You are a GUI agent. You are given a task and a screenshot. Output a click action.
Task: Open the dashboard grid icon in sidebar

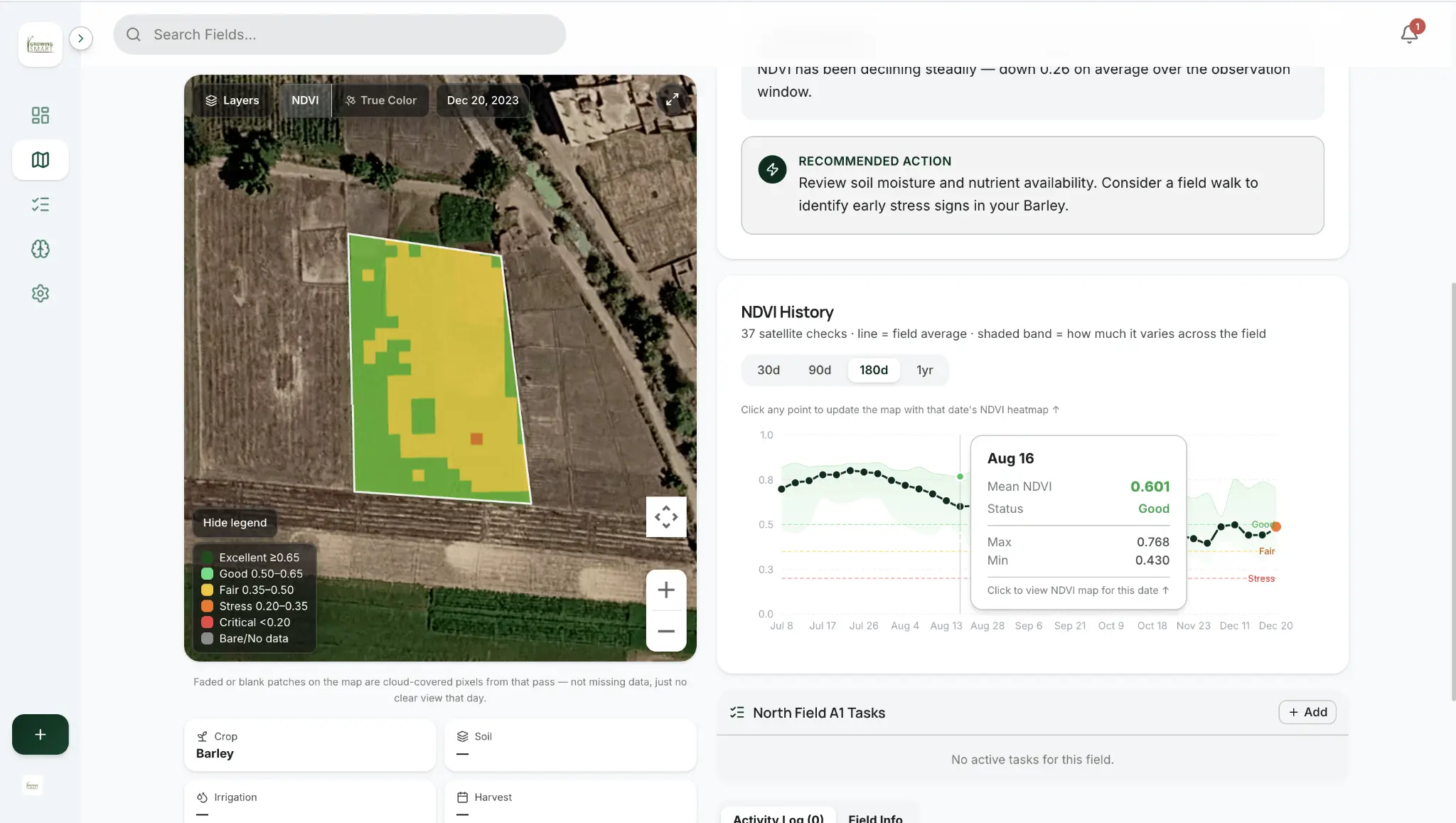(41, 115)
